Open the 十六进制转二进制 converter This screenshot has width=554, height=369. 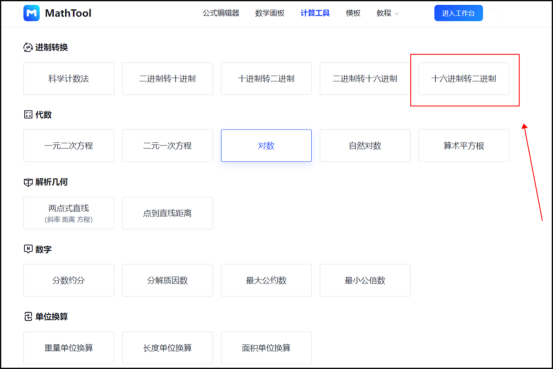[464, 78]
